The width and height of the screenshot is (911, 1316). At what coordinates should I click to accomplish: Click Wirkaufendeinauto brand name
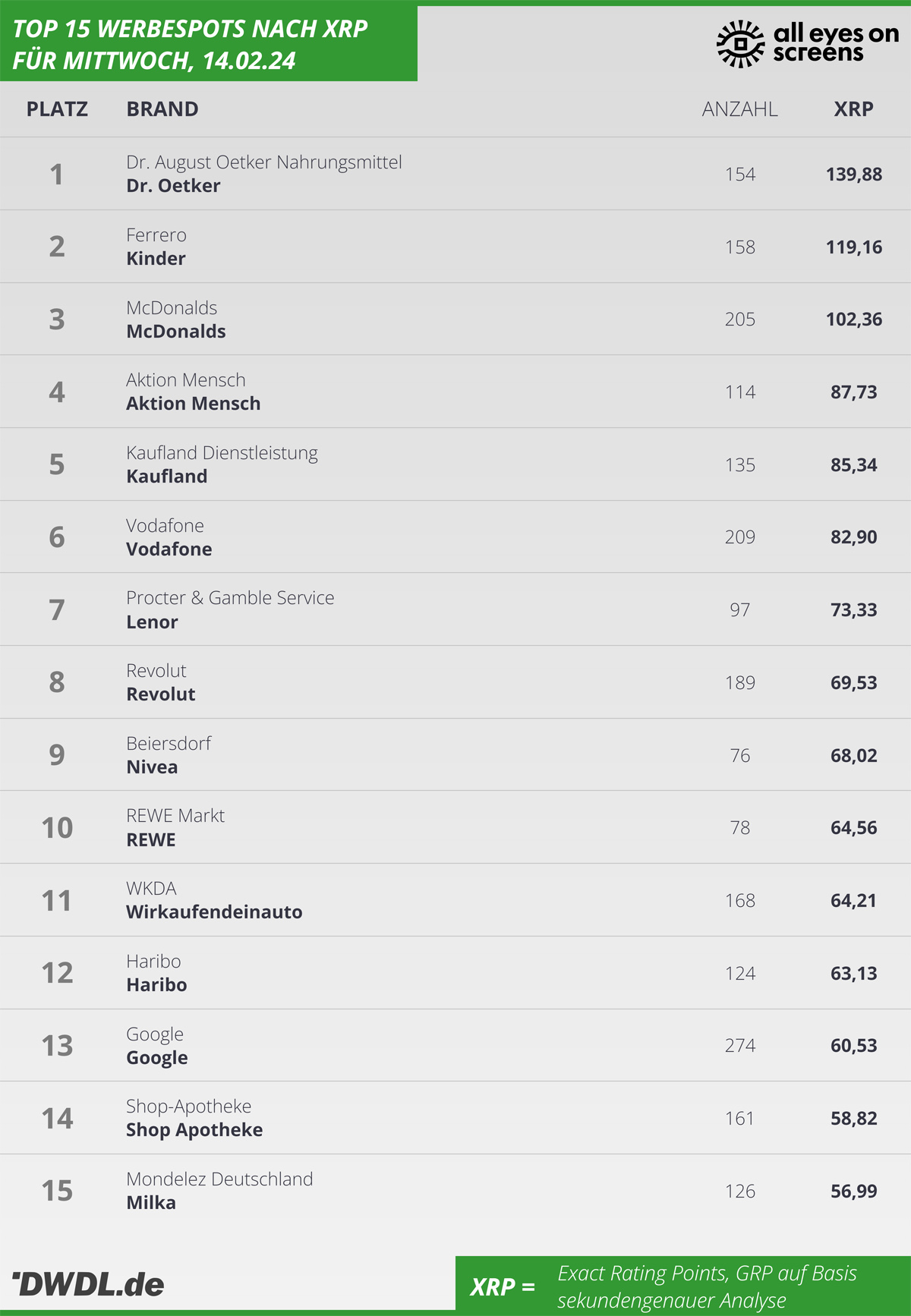coord(214,912)
